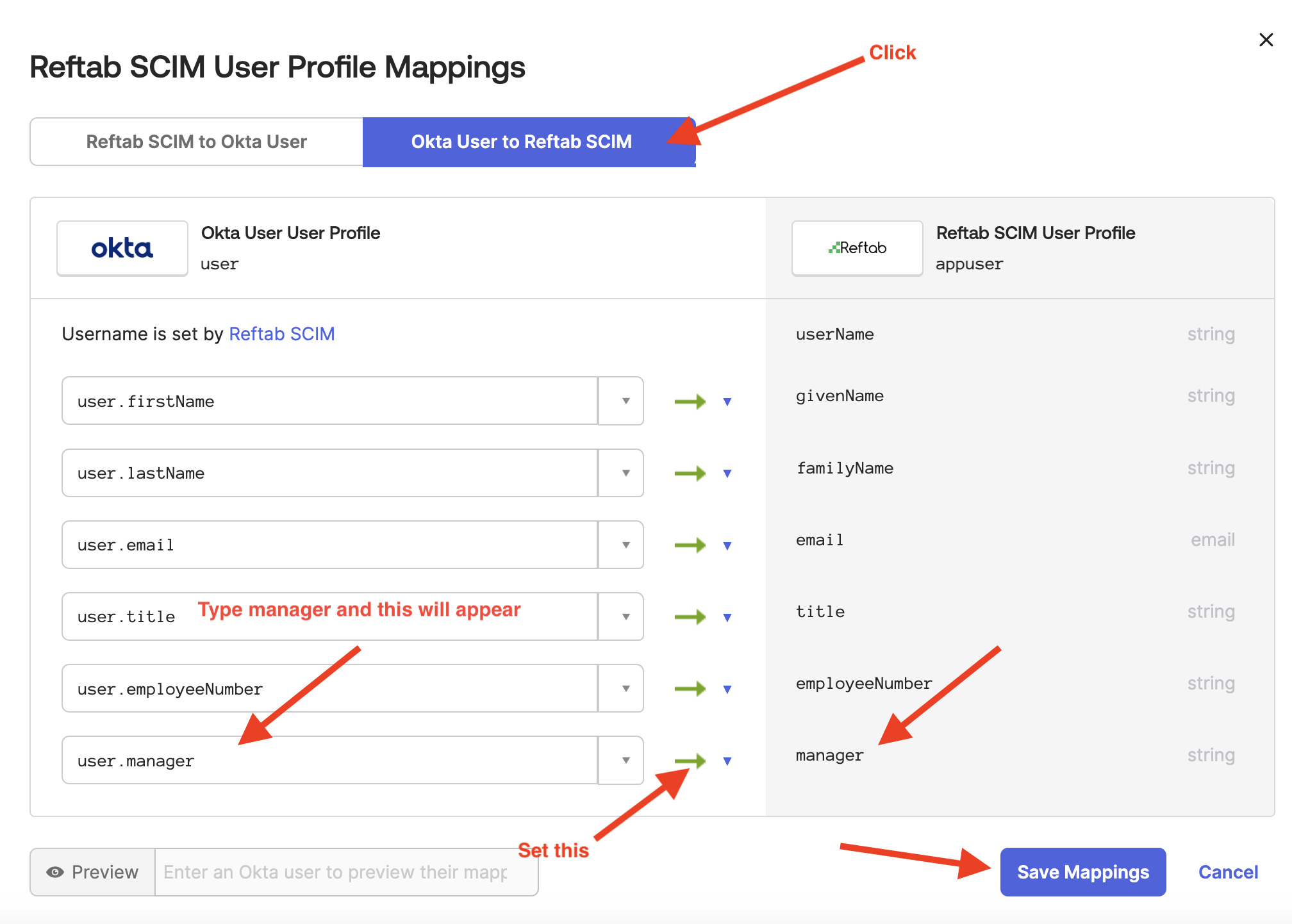Edit the user.employeeNumber mapping field
This screenshot has width=1292, height=924.
(x=329, y=688)
